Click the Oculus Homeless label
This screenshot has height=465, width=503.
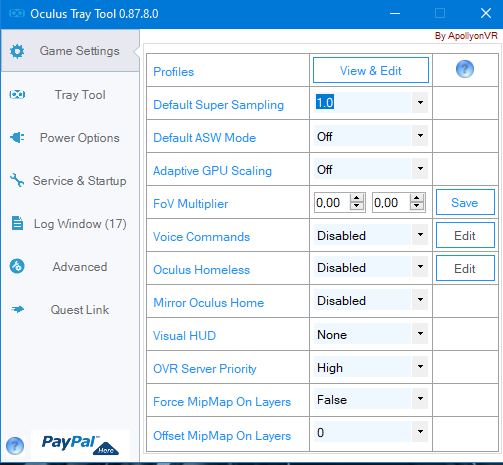201,270
